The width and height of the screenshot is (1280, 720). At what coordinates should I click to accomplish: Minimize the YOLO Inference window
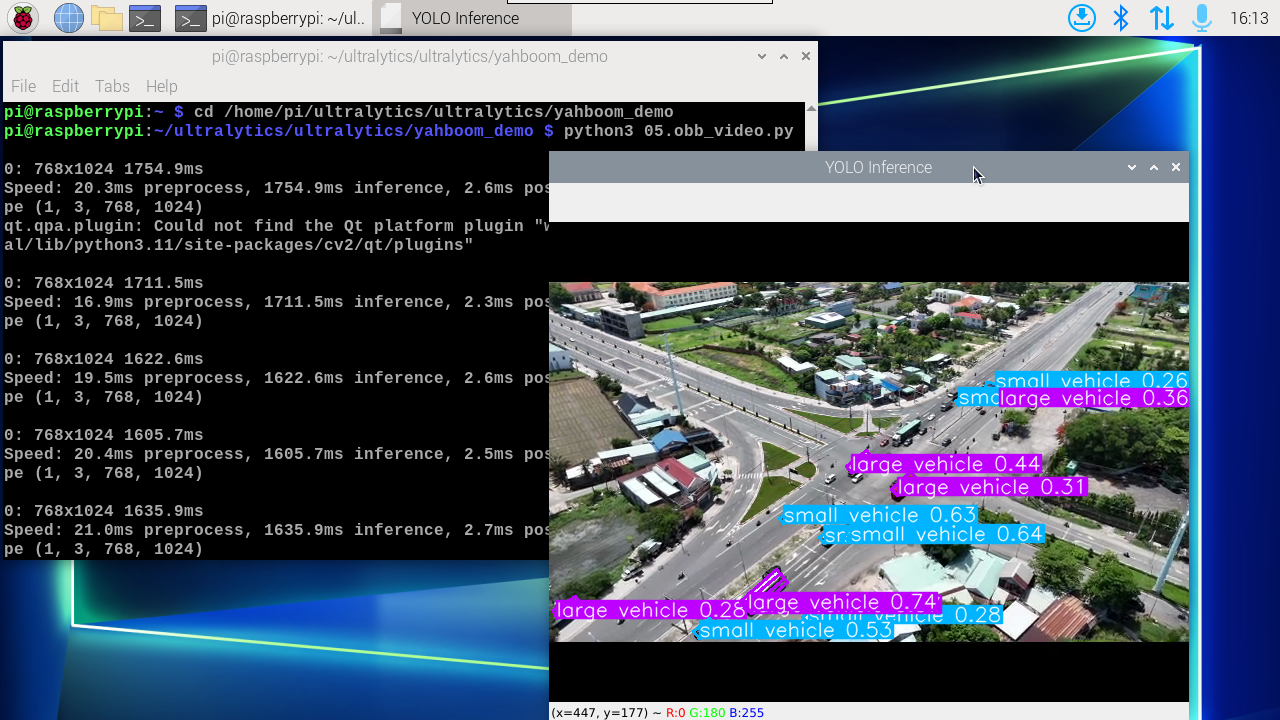1132,167
